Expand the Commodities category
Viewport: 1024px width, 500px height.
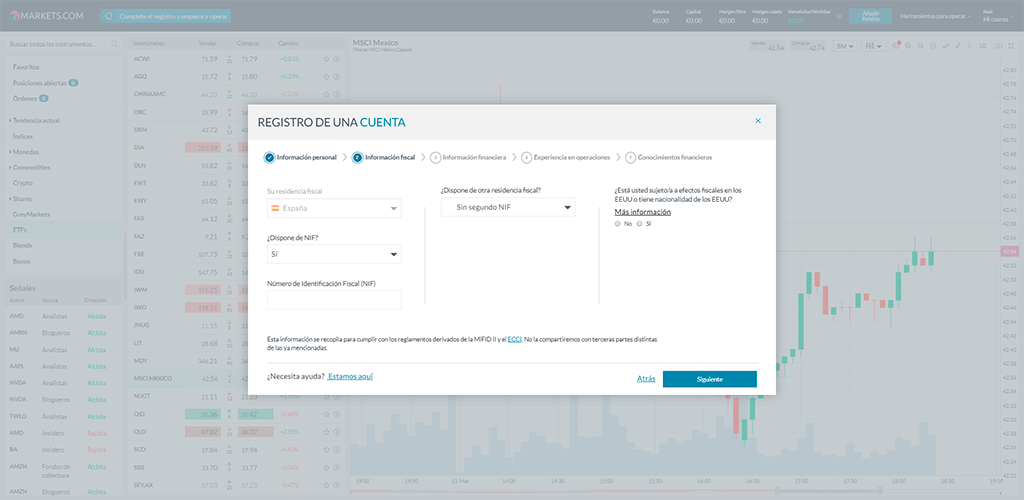31,167
